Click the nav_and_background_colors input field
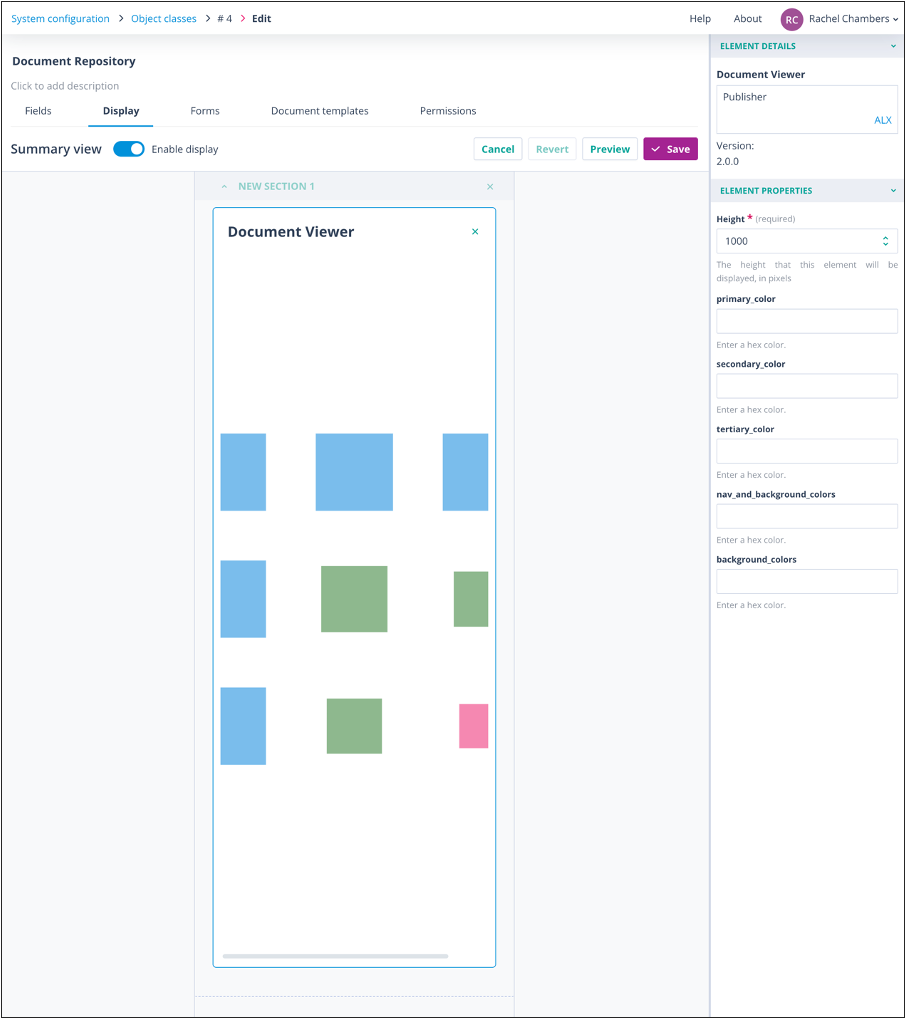Image resolution: width=906 pixels, height=1018 pixels. (x=807, y=516)
